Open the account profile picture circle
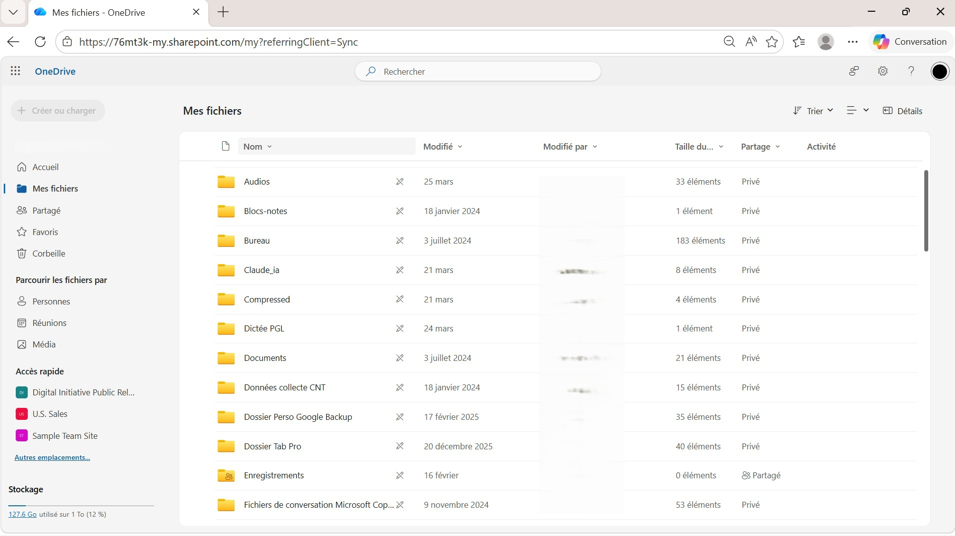Image resolution: width=955 pixels, height=536 pixels. tap(940, 71)
